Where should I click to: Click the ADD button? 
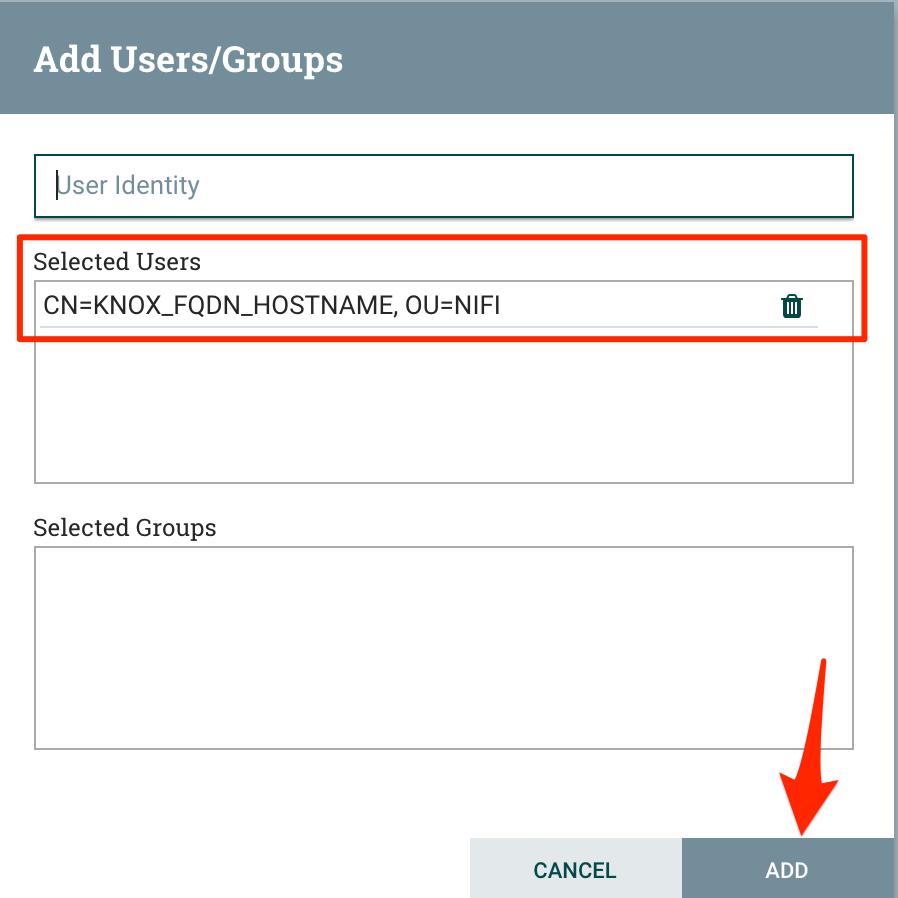point(787,869)
